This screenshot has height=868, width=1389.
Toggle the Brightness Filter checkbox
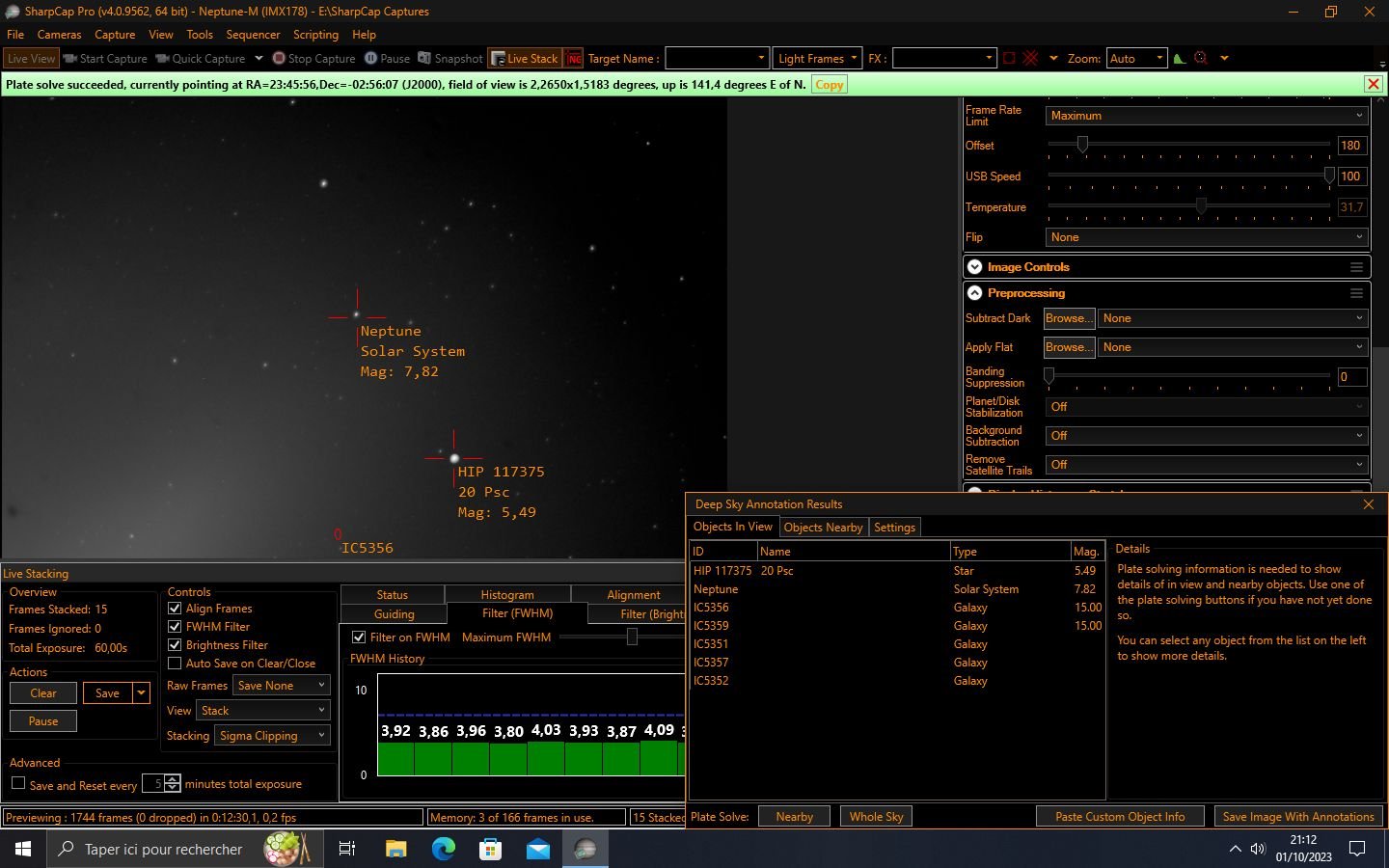(x=175, y=645)
